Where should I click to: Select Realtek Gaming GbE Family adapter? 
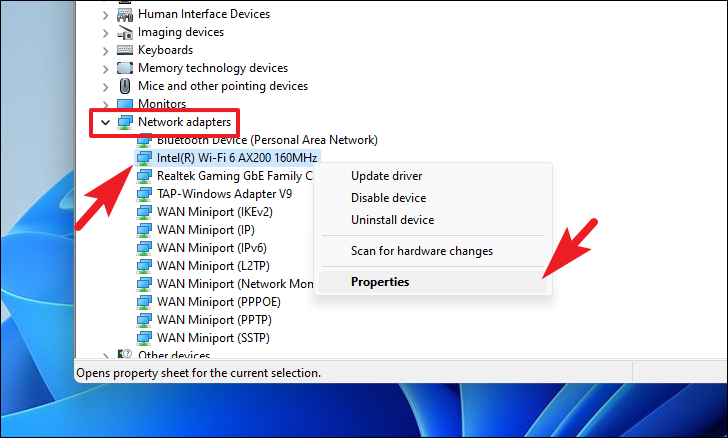pyautogui.click(x=234, y=176)
